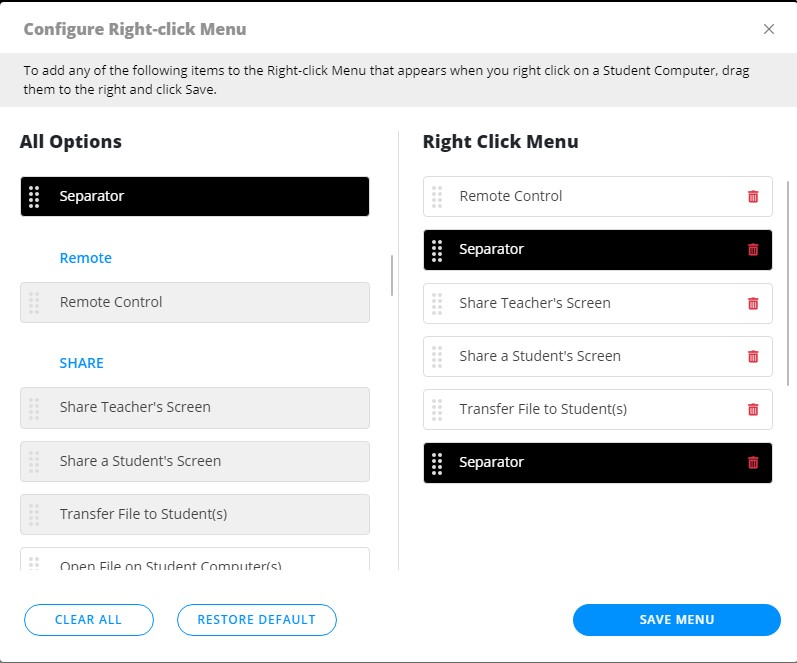Click Open File on Student Computer(s) option
Screen dimensions: 797x663
pyautogui.click(x=195, y=562)
